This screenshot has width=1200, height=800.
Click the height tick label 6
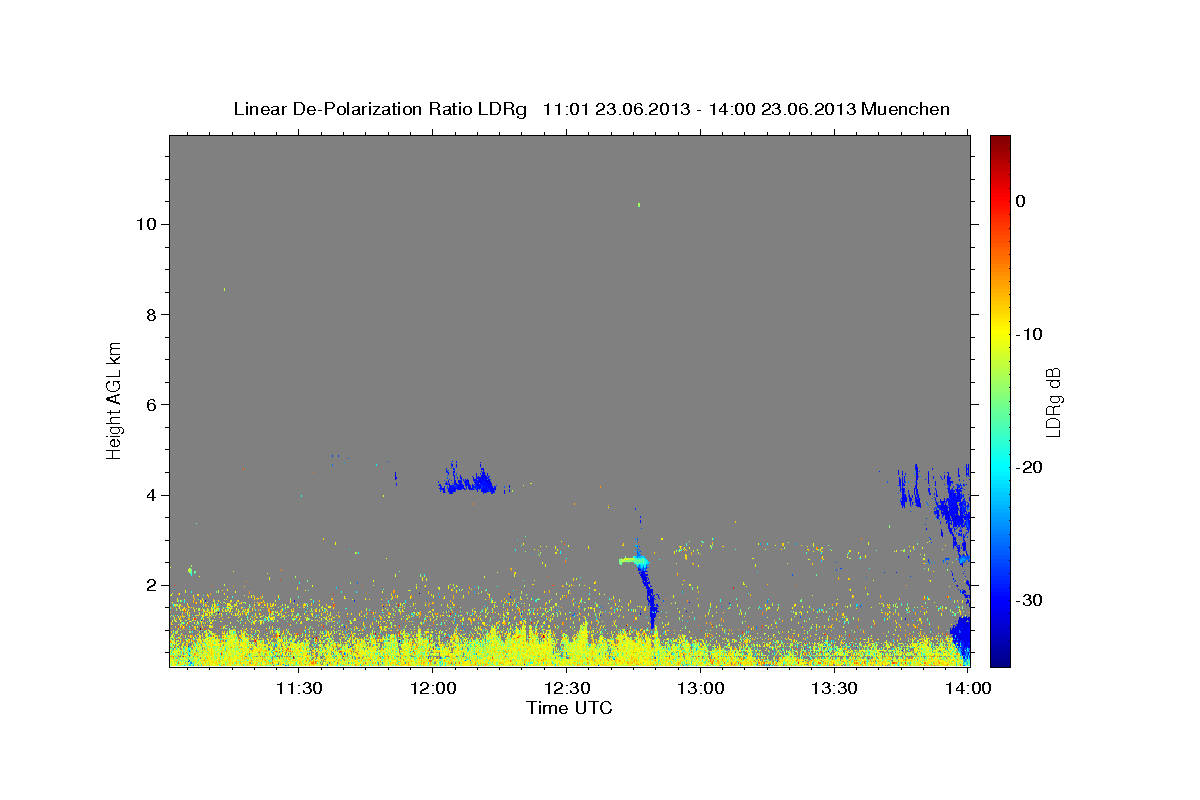151,405
